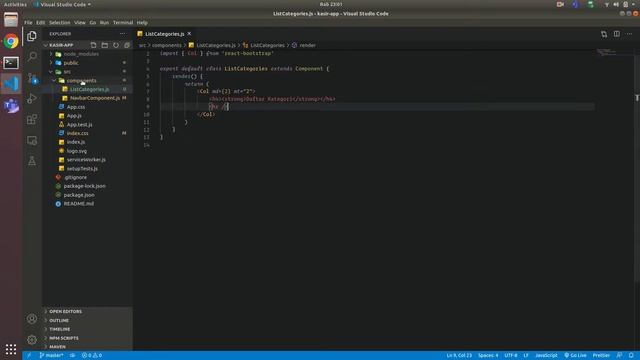Open Files app from the dock
The height and width of the screenshot is (360, 640).
[11, 20]
